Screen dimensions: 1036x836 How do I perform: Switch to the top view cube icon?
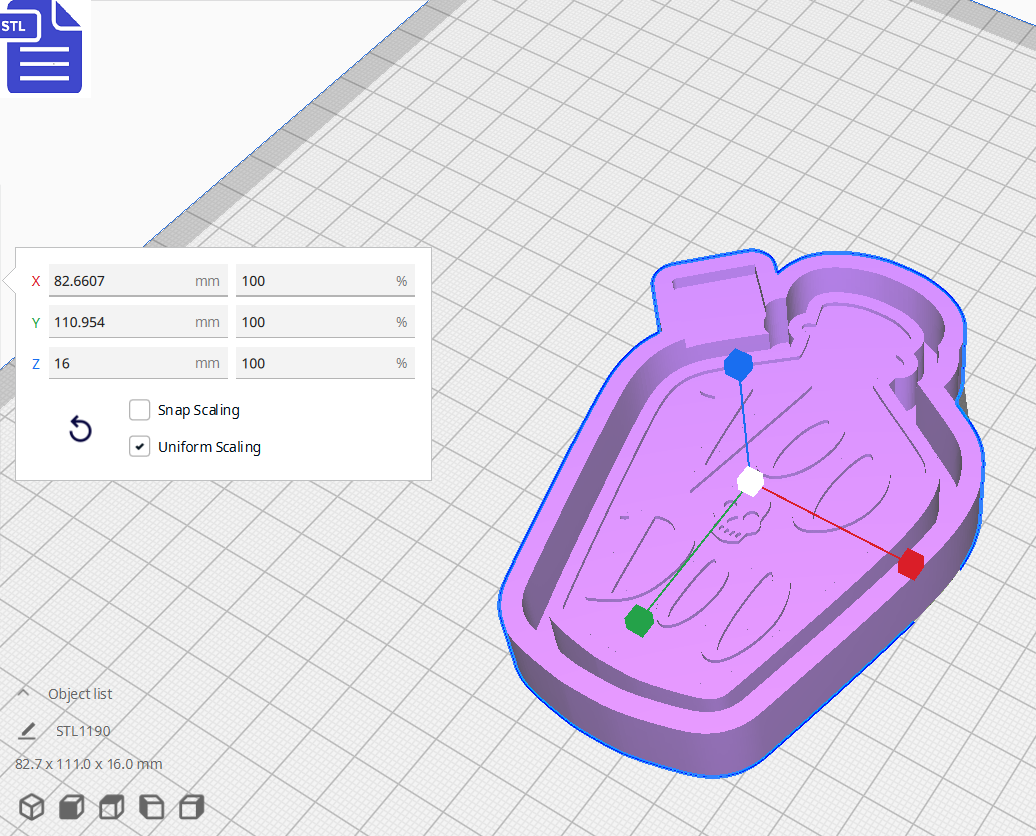point(111,807)
